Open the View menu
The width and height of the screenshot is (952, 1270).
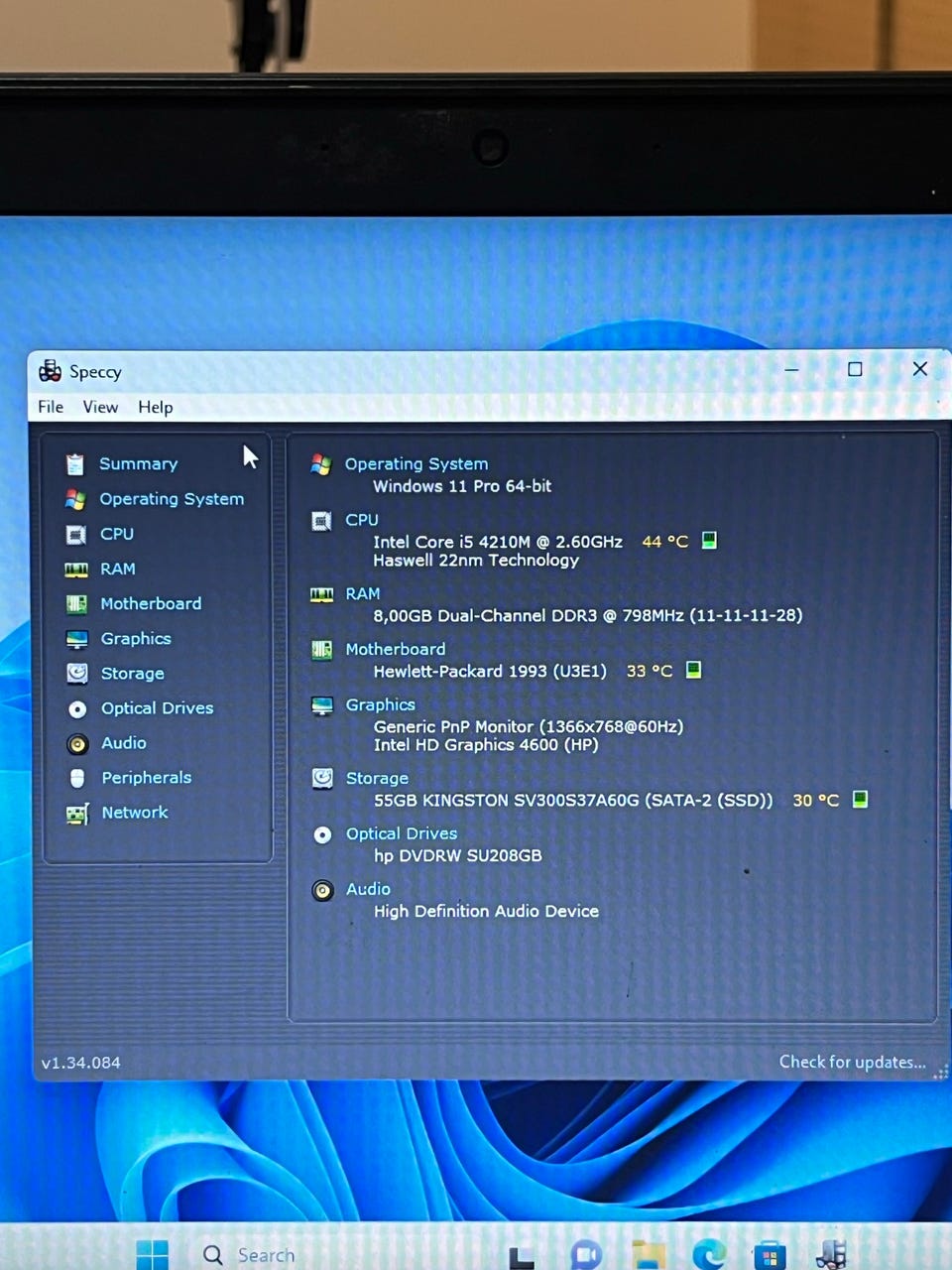100,407
